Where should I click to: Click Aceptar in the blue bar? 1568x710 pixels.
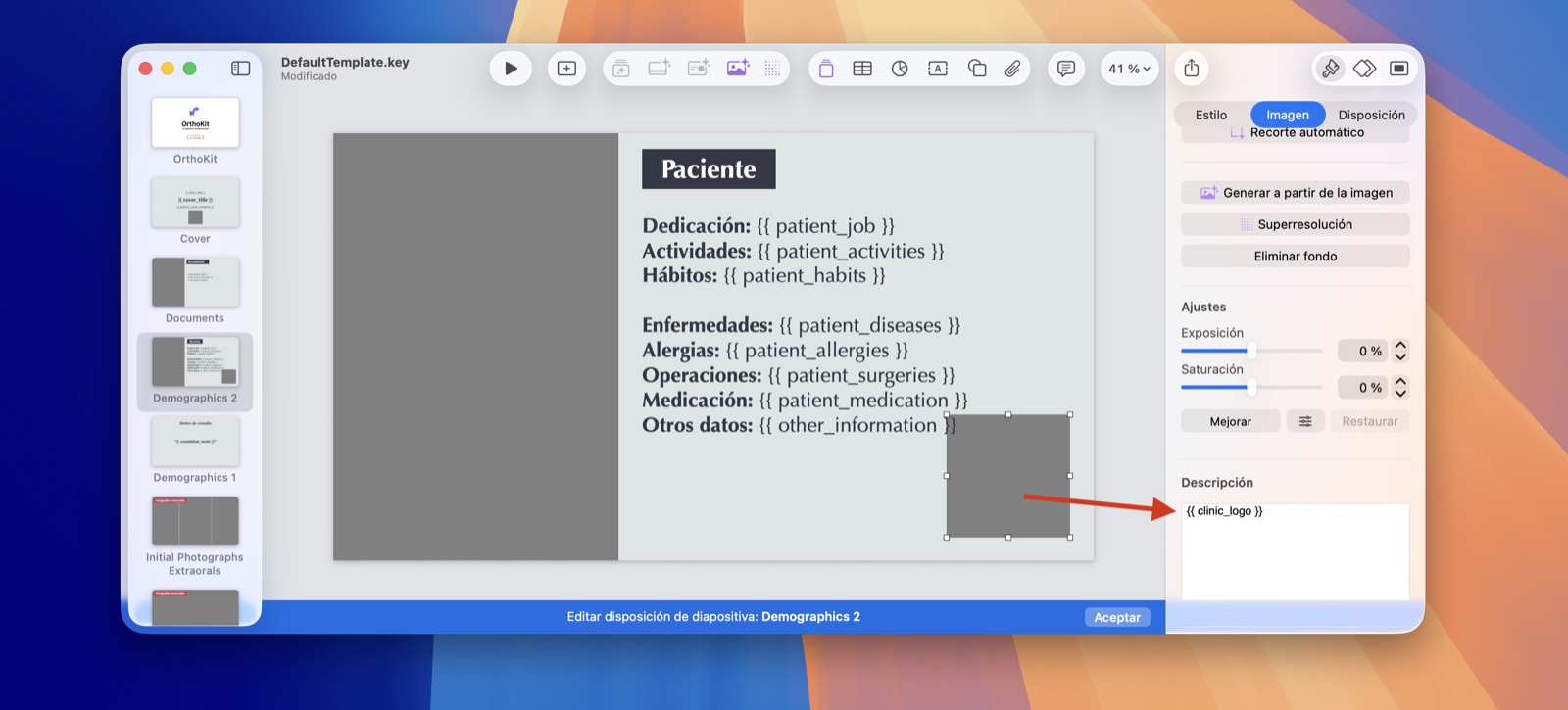coord(1117,617)
